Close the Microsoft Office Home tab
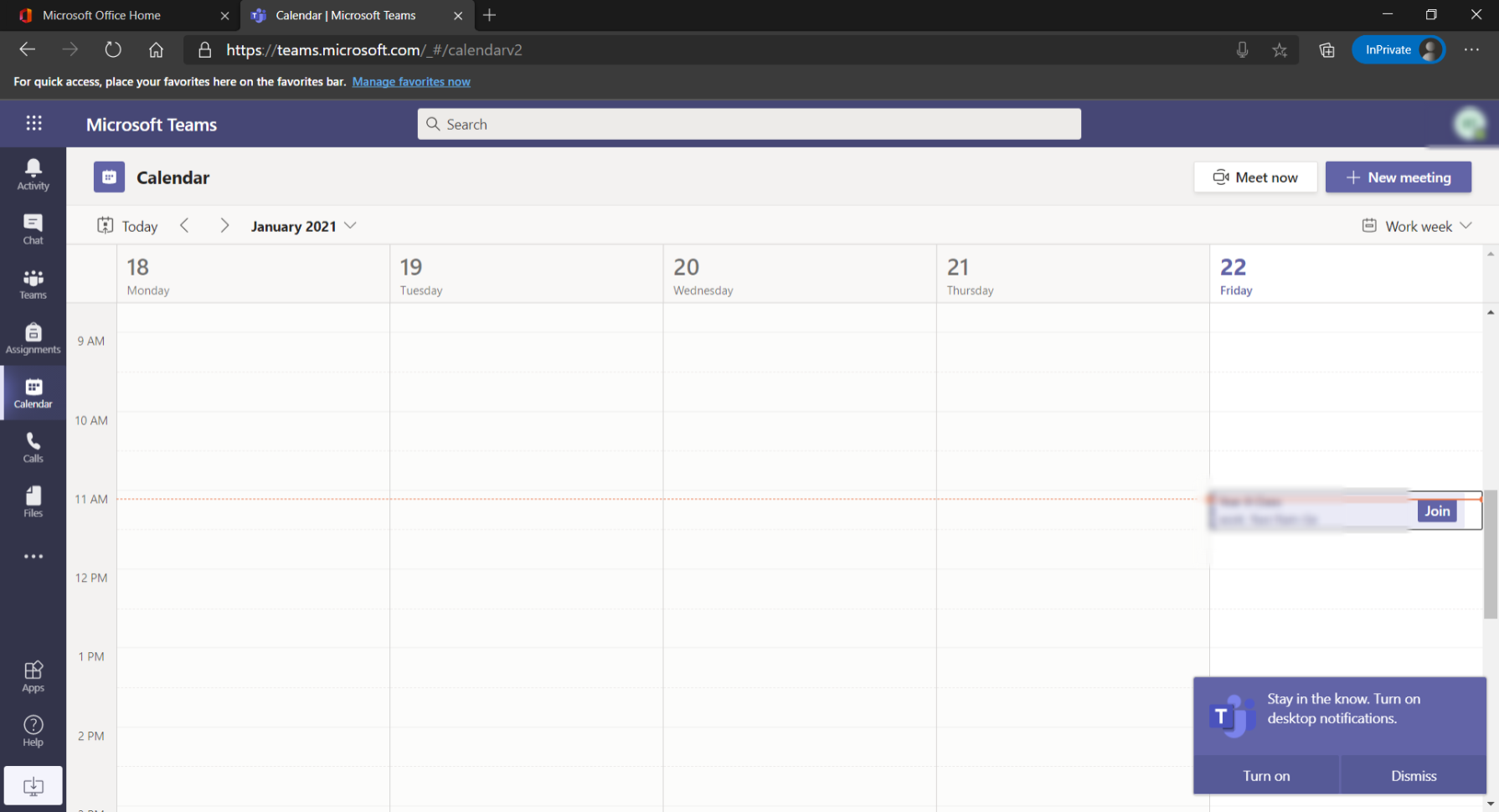This screenshot has width=1499, height=812. tap(224, 16)
